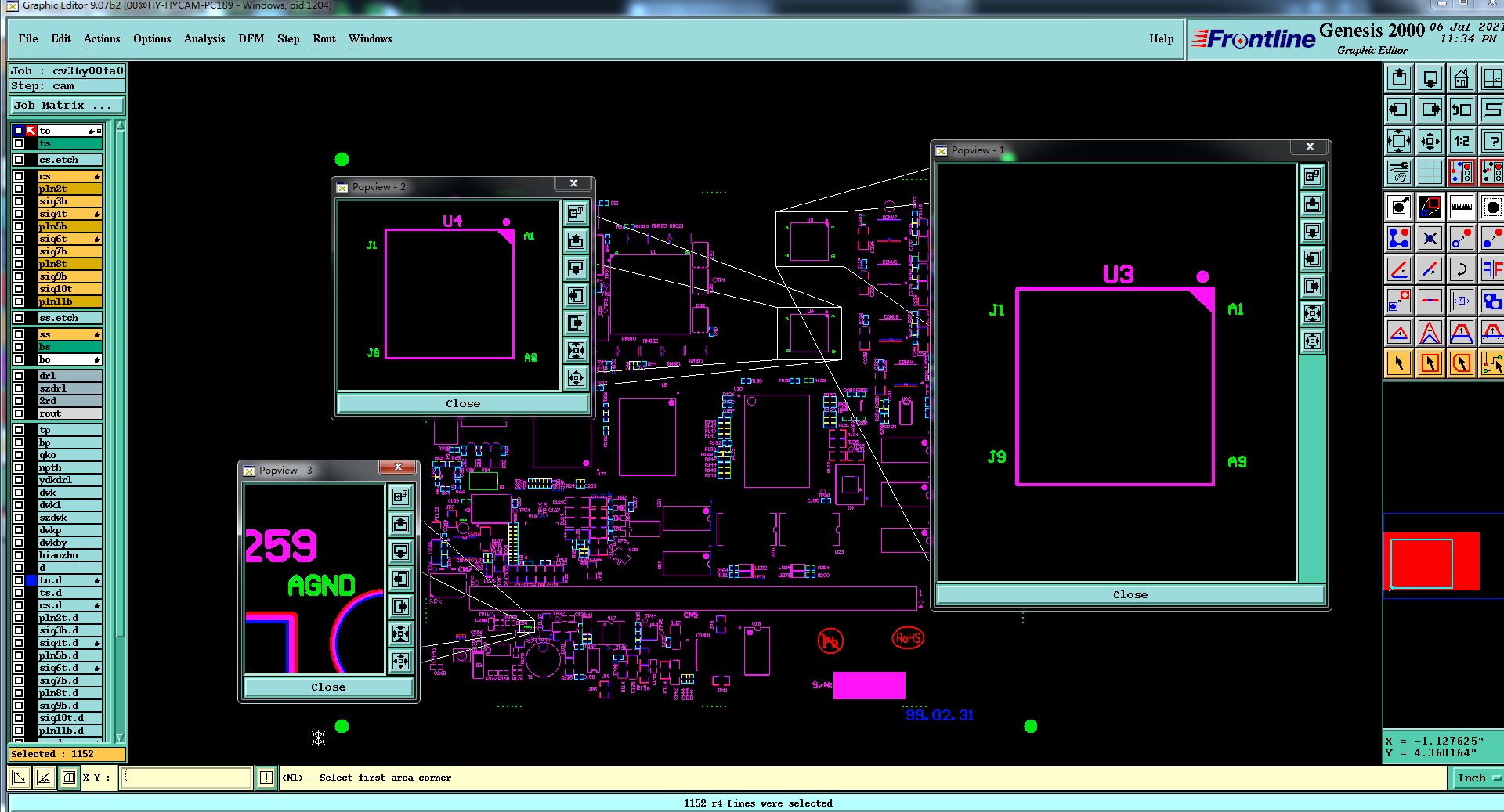
Task: Open the Actions menu
Action: coord(102,38)
